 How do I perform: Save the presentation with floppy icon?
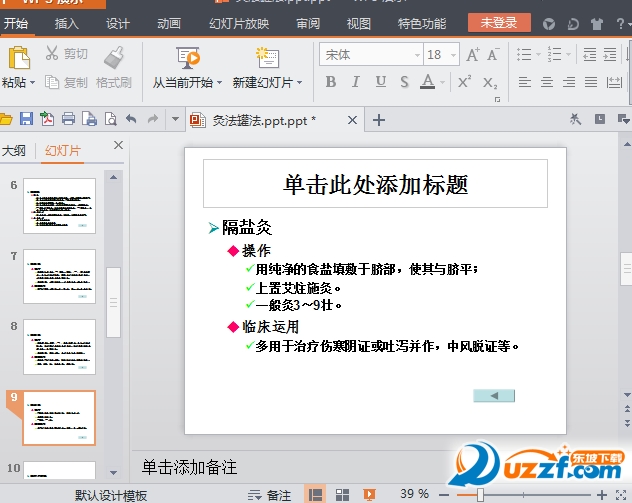pos(27,119)
